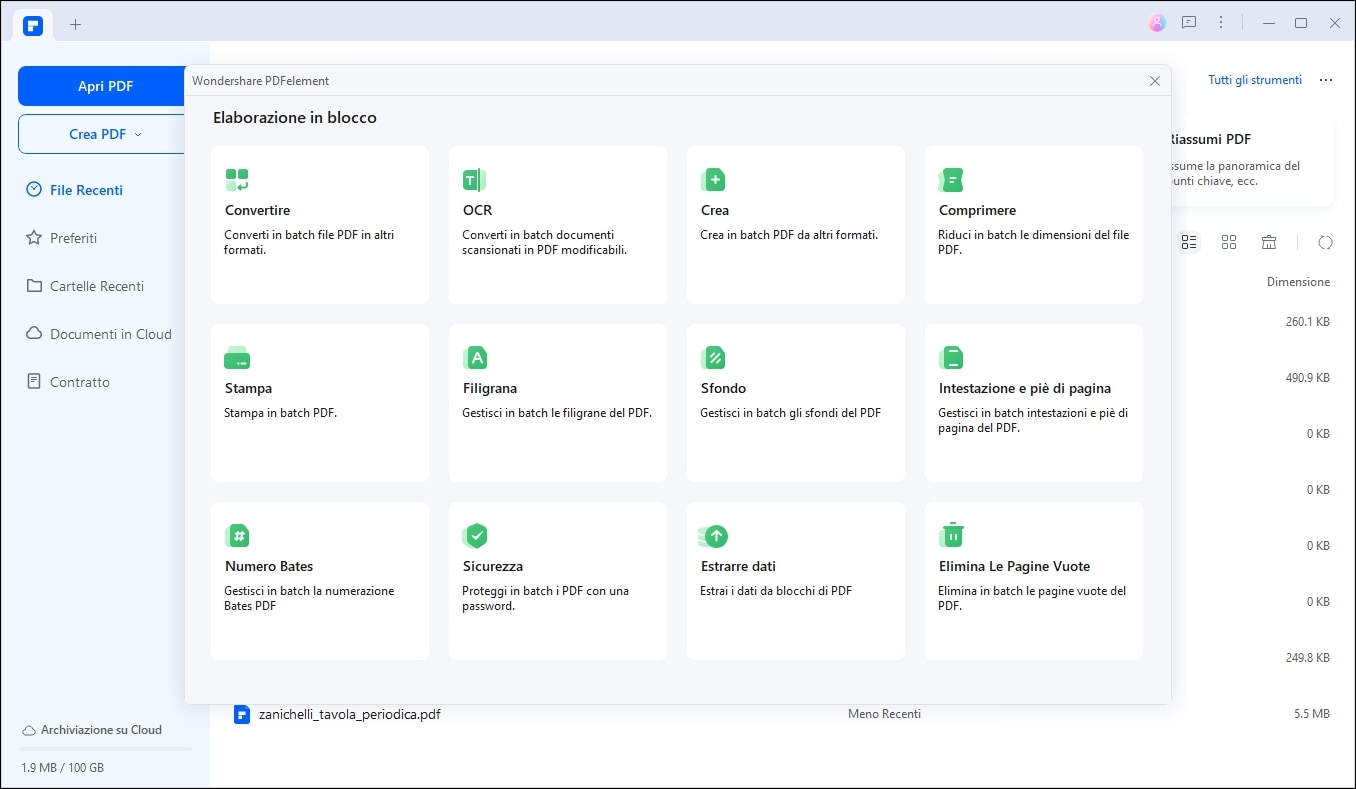Click the Apri PDF button
Image resolution: width=1356 pixels, height=789 pixels.
(x=105, y=86)
